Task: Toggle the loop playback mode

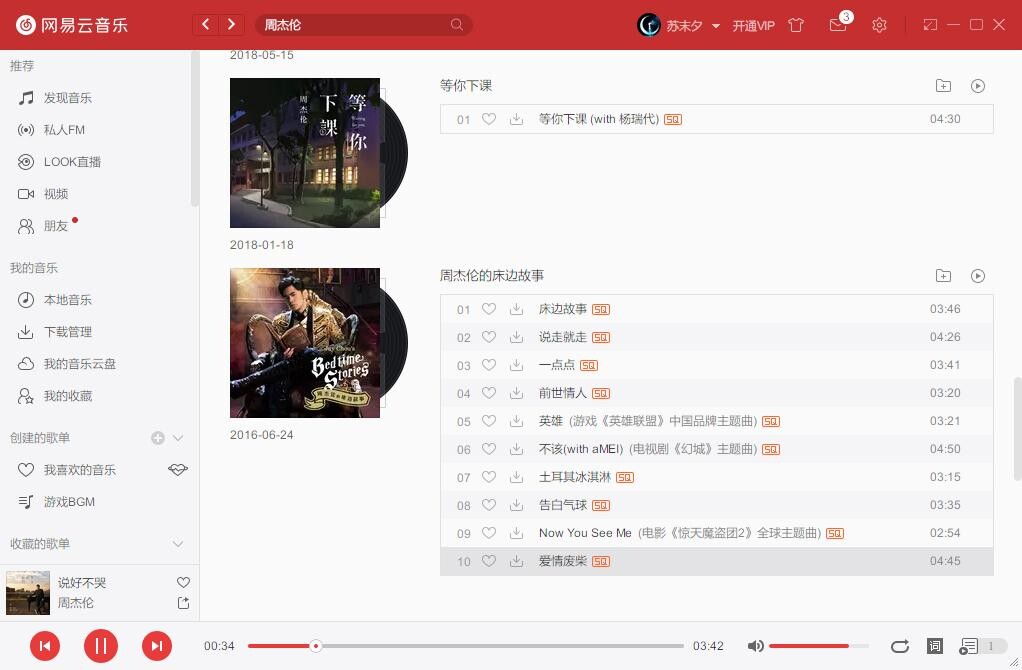Action: (x=900, y=646)
